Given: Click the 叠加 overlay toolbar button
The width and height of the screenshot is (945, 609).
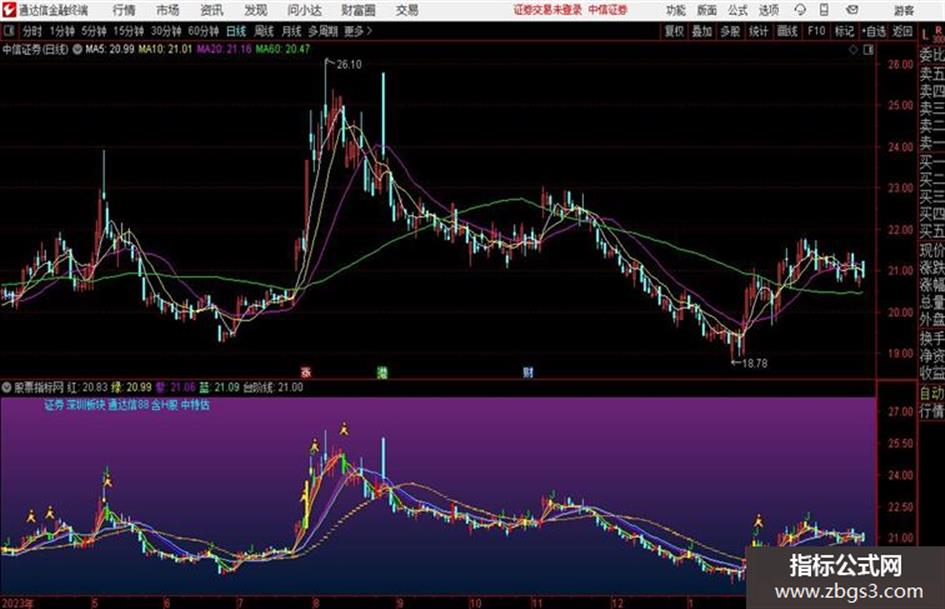Looking at the screenshot, I should point(702,31).
